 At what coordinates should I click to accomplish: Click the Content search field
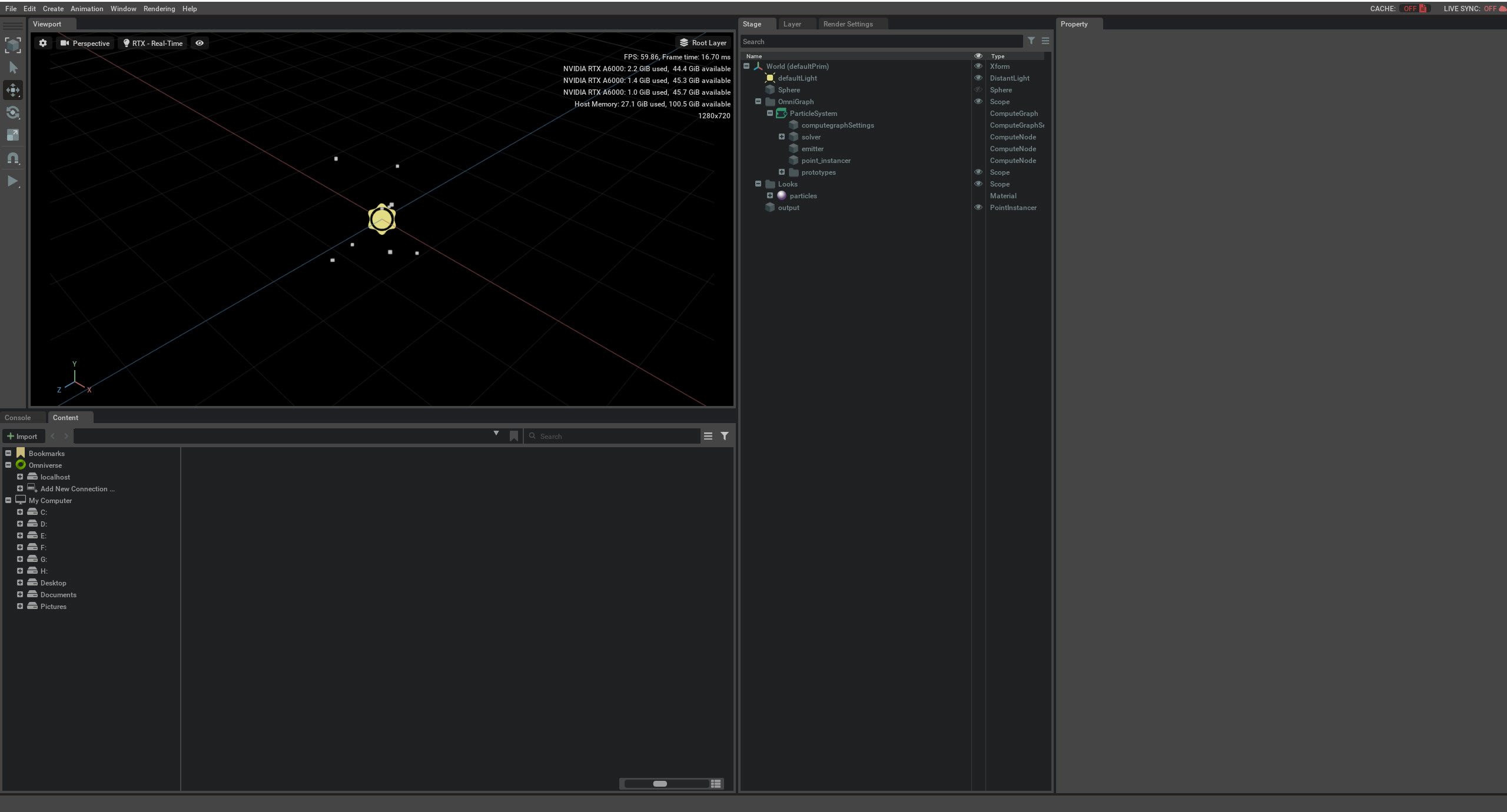612,436
